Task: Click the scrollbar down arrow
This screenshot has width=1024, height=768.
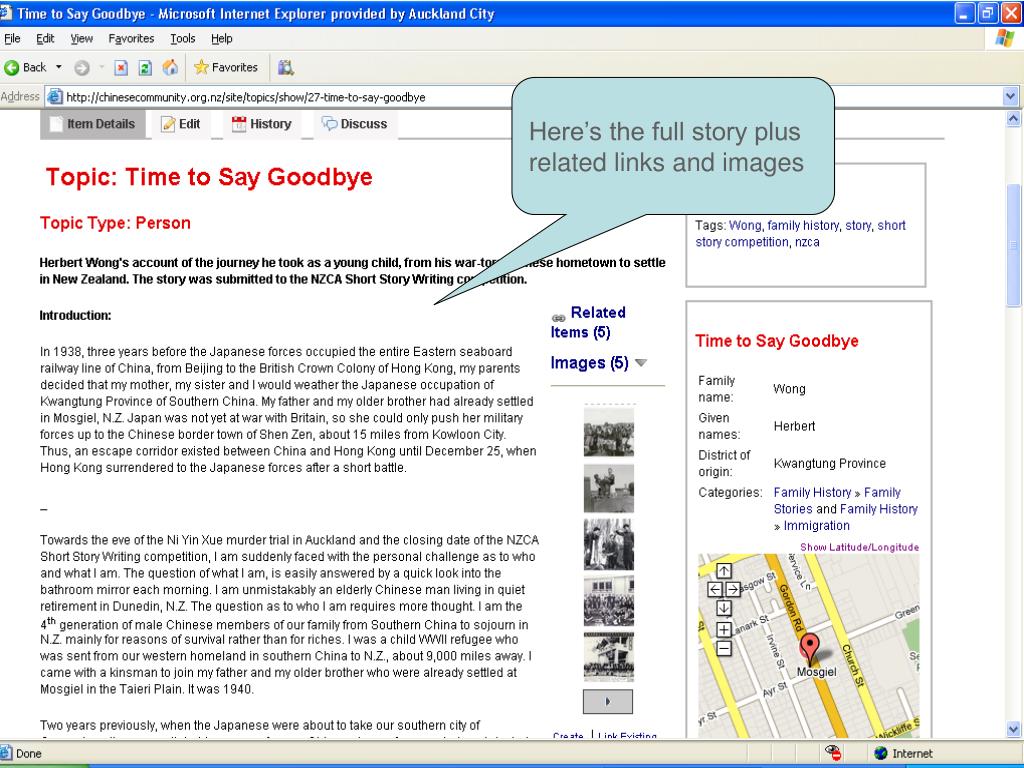Action: coord(1013,729)
